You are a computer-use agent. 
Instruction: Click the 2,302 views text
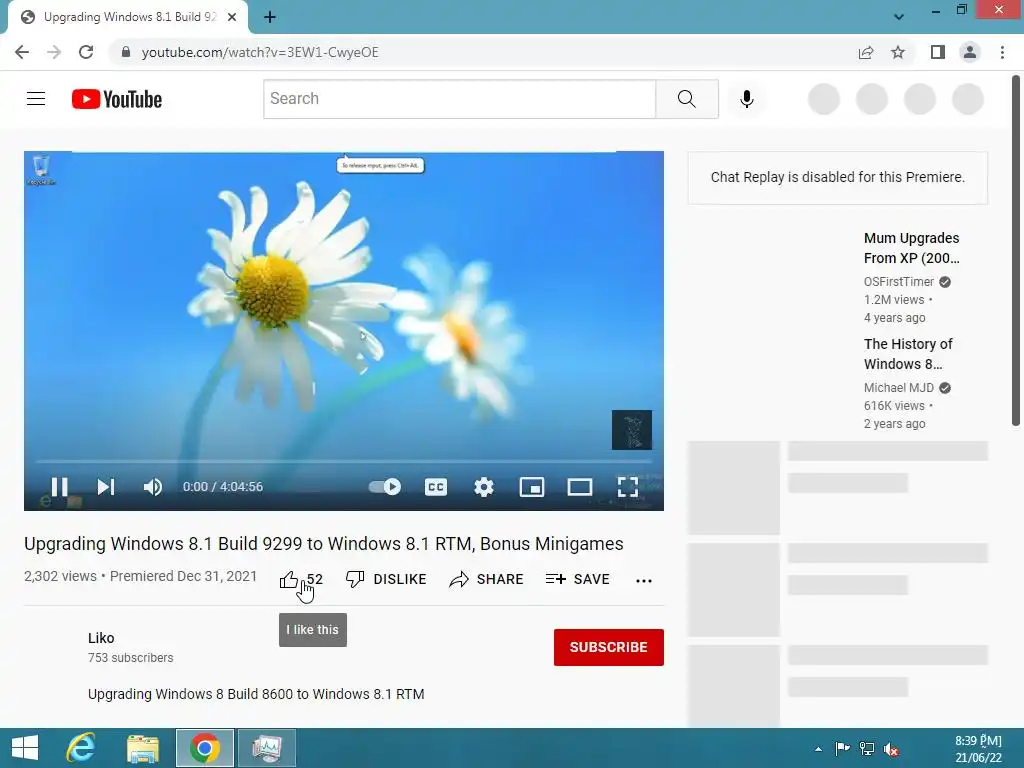click(60, 576)
